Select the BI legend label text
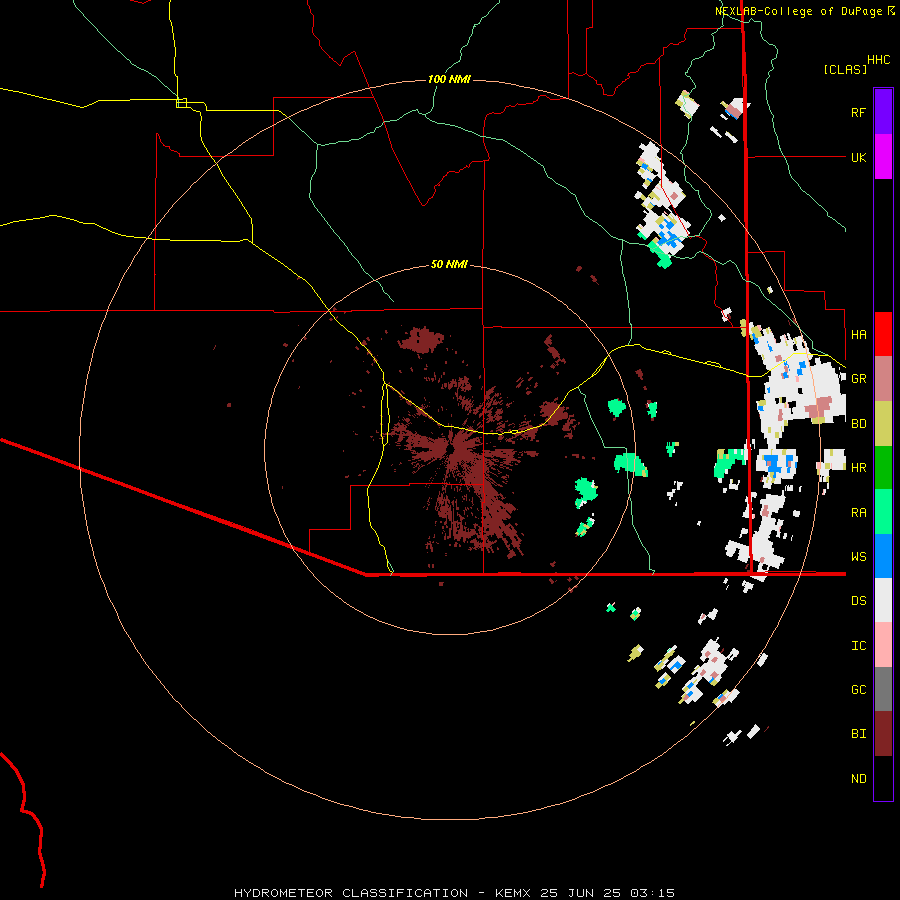Screen dimensions: 900x900 (x=858, y=734)
